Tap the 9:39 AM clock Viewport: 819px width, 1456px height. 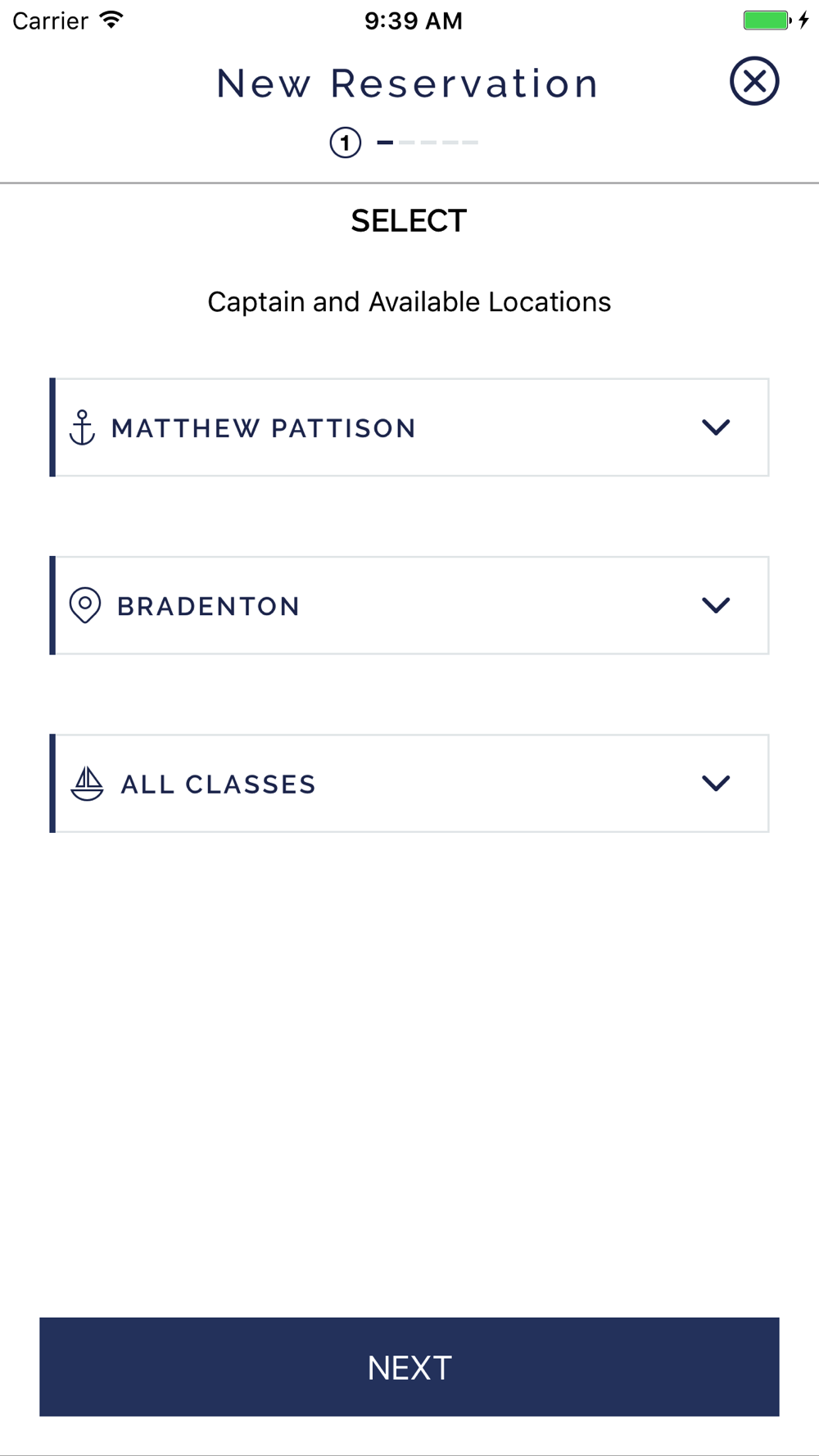(413, 20)
